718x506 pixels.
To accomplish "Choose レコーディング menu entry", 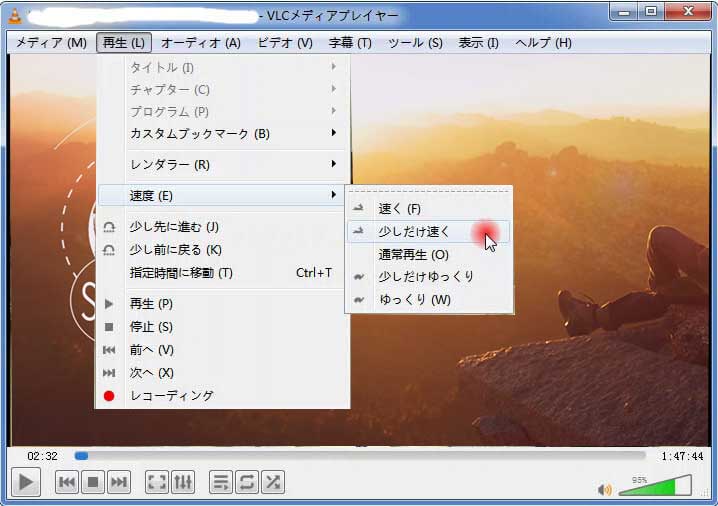I will [x=223, y=396].
